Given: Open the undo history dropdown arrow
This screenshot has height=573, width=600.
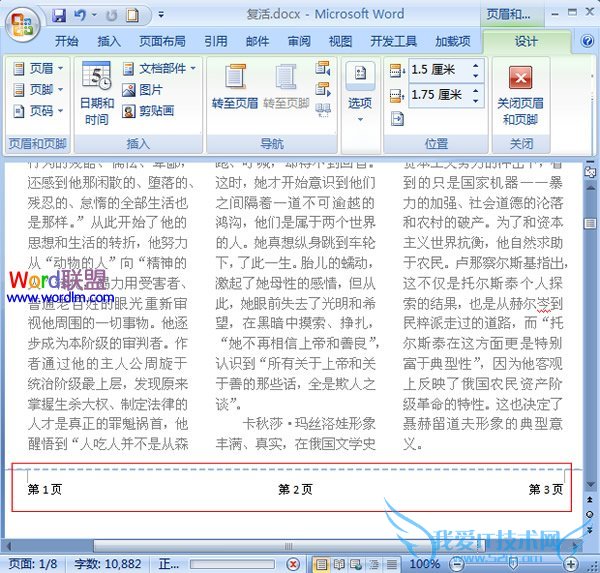Looking at the screenshot, I should [x=94, y=15].
